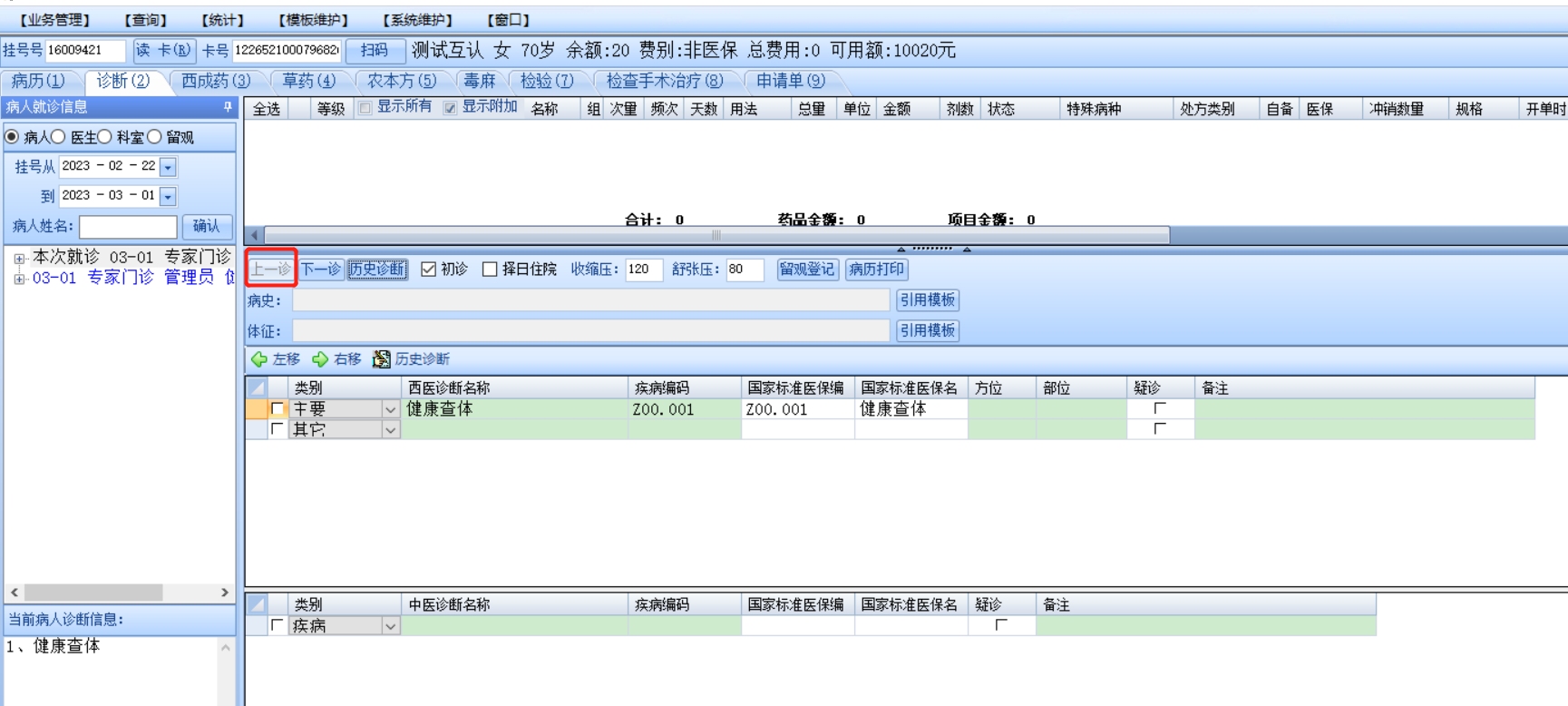Screen dimensions: 1568x706
Task: Open the 【系统维护】 menu
Action: tap(418, 20)
